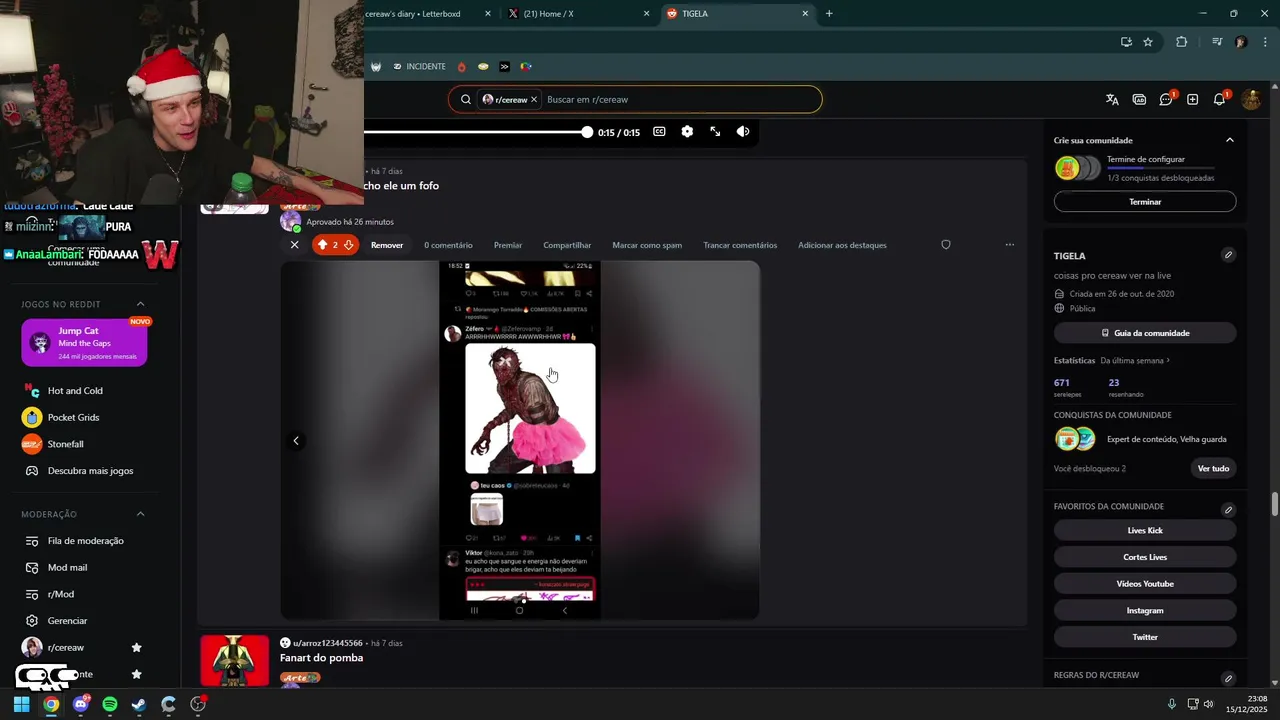1280x720 pixels.
Task: Open the 0 comentário comments link
Action: click(x=448, y=245)
